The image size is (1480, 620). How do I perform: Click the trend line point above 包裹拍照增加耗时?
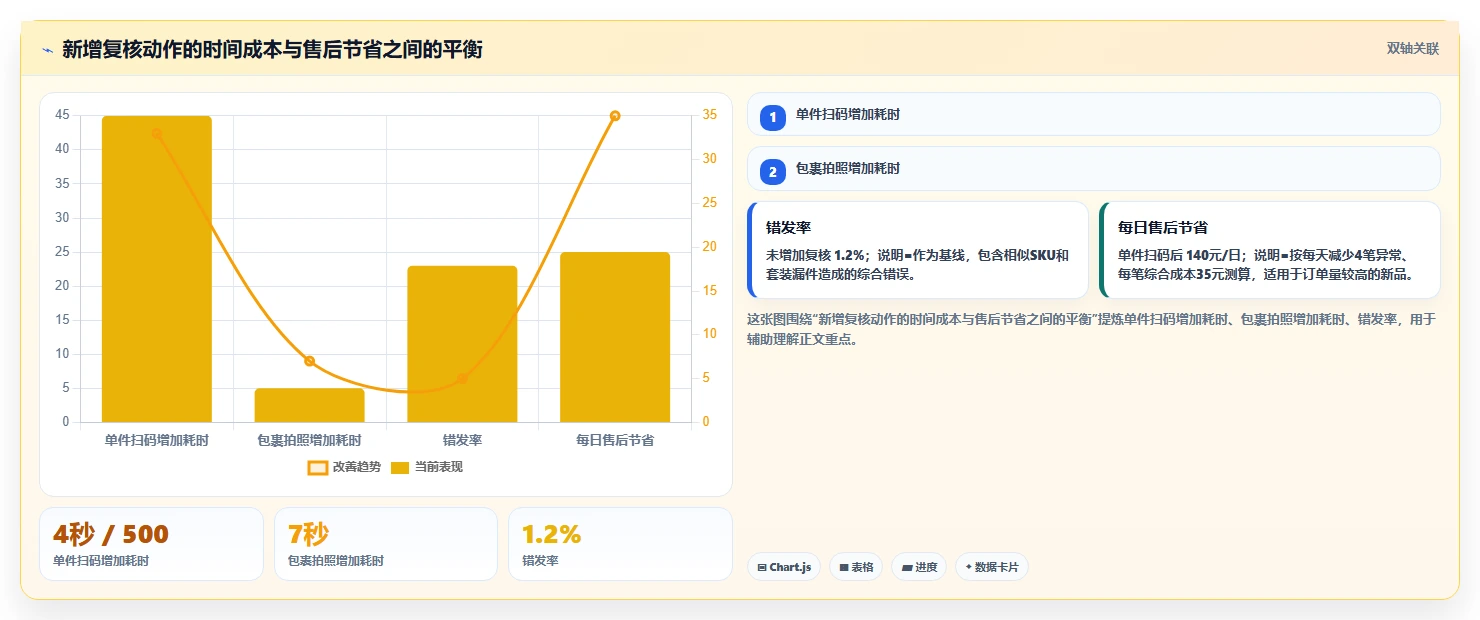click(309, 361)
